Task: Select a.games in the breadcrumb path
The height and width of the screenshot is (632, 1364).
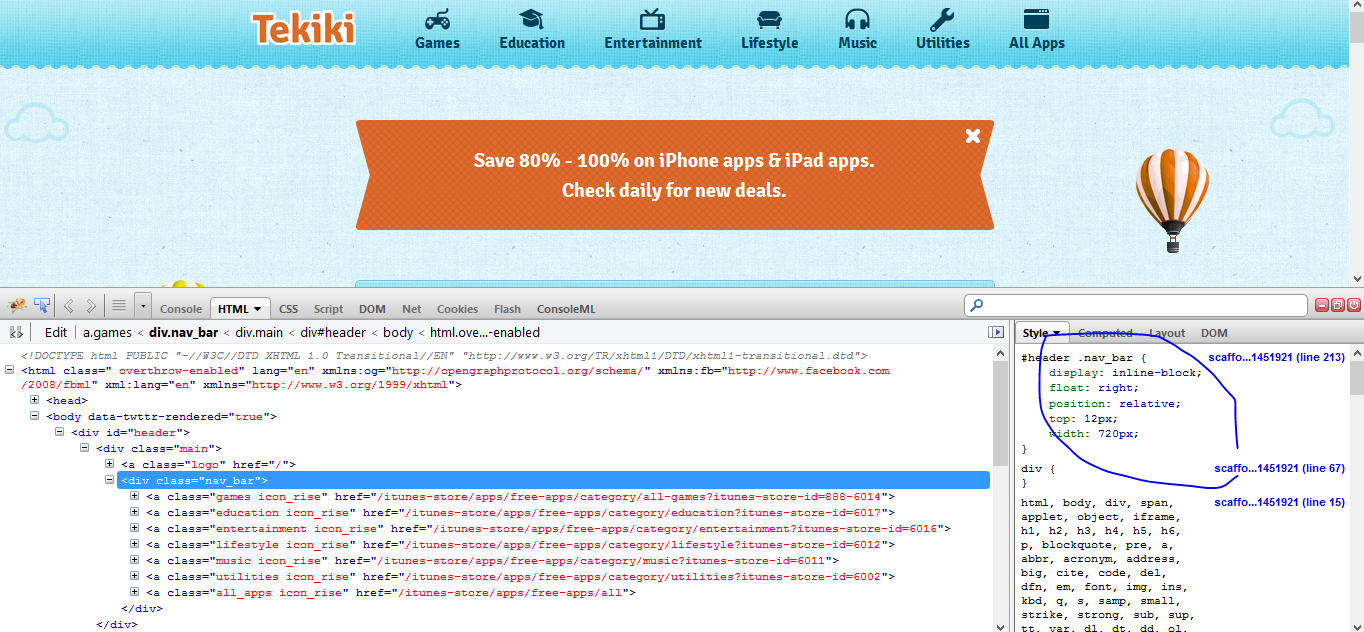Action: 107,332
